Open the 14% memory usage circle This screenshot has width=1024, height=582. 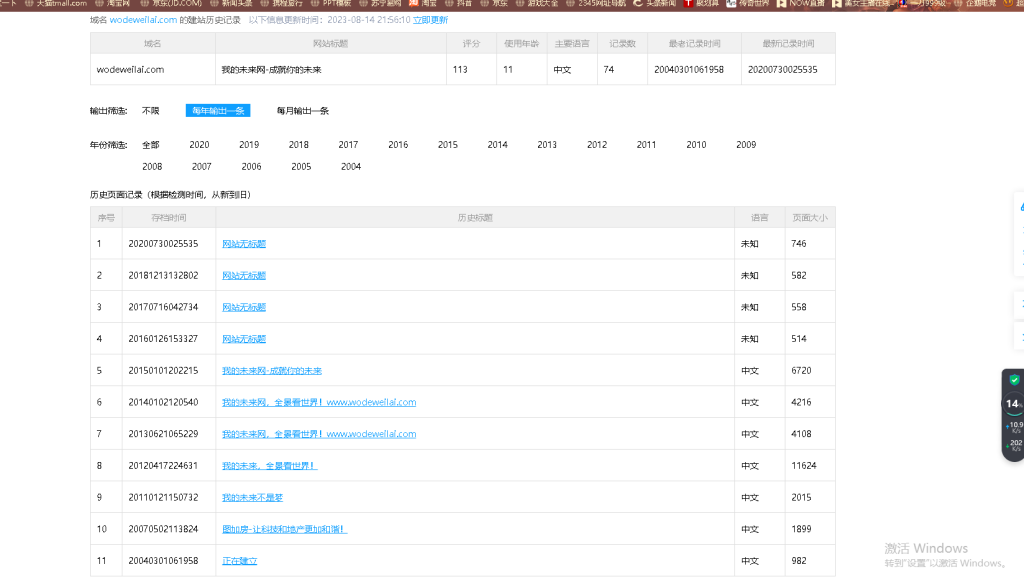tap(1013, 404)
